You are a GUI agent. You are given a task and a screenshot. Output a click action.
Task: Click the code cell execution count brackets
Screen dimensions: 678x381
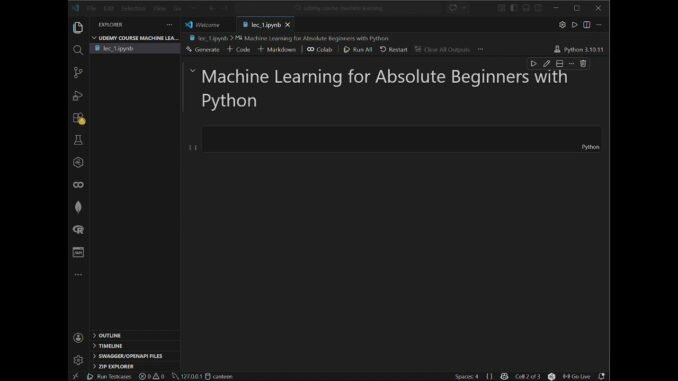[193, 147]
